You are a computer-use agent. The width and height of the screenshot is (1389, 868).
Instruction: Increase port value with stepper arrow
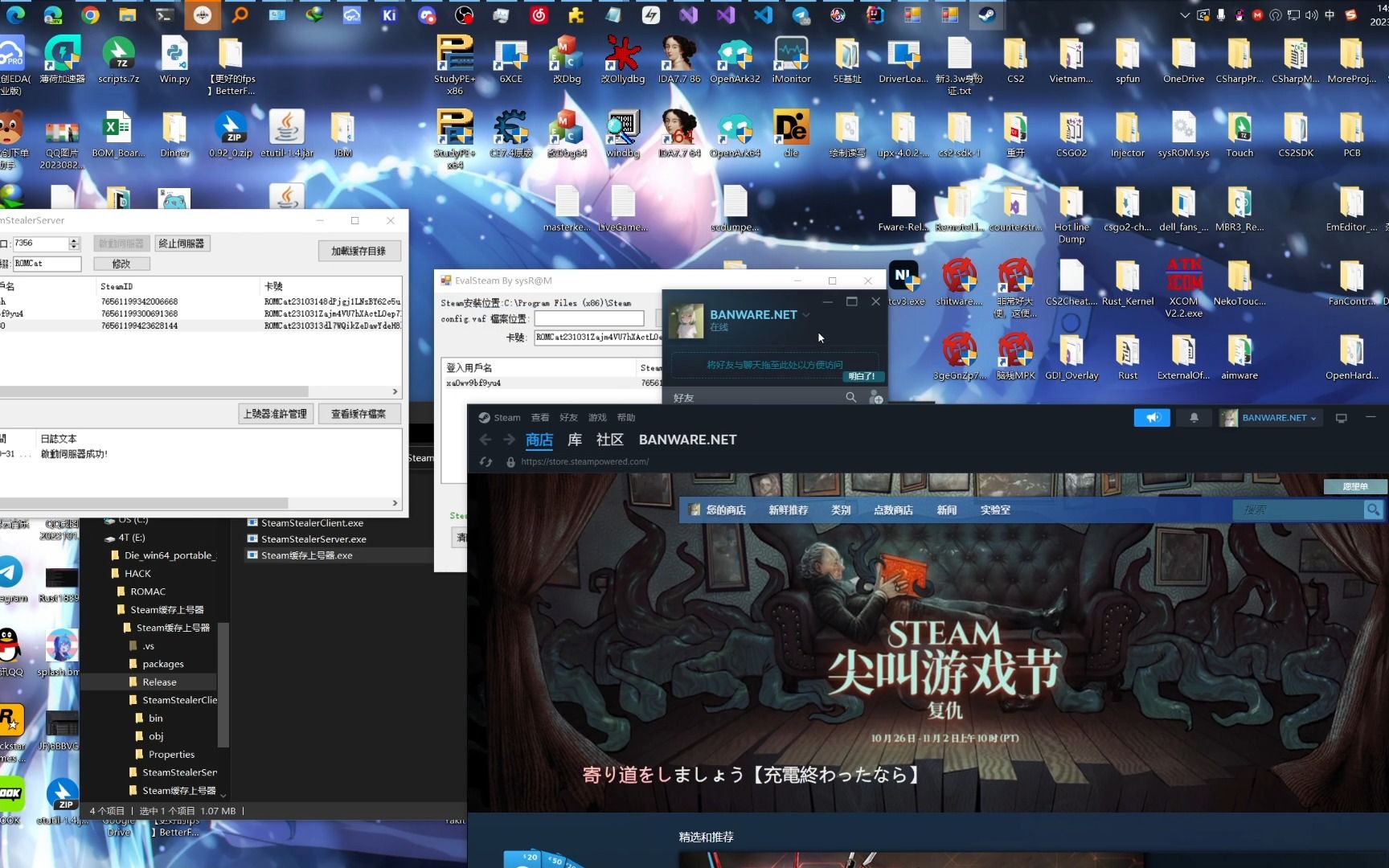[x=74, y=240]
